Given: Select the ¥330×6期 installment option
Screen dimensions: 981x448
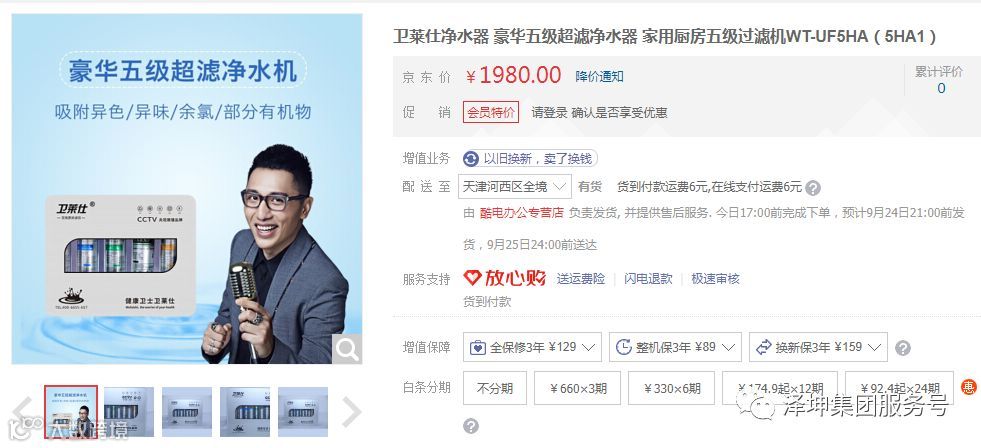Looking at the screenshot, I should point(671,388).
